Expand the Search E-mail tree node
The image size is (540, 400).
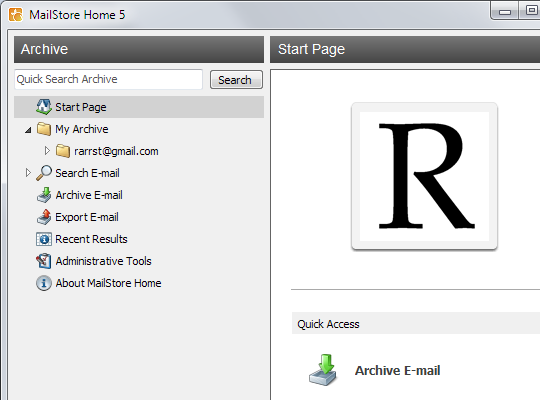click(x=28, y=173)
